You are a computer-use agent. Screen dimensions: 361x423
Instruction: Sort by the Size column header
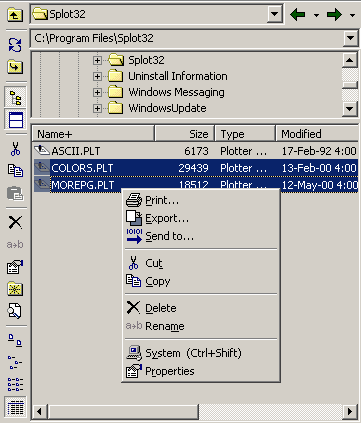pos(185,134)
